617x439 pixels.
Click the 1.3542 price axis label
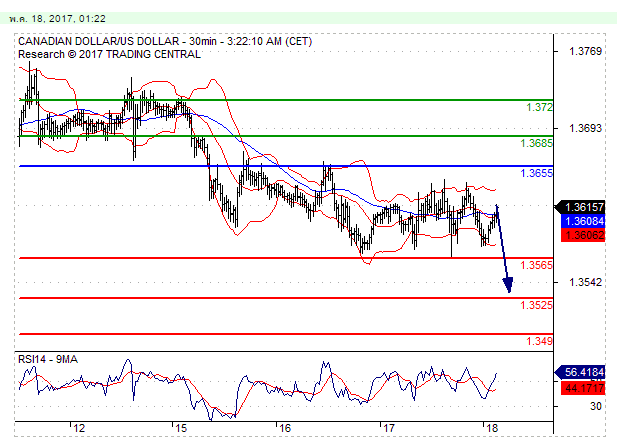[586, 282]
